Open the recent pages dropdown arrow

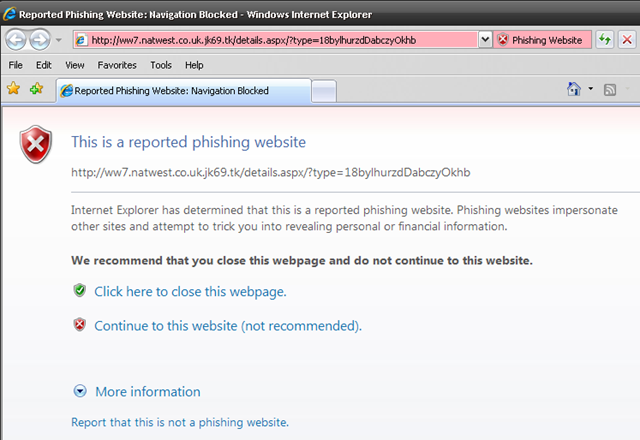pos(59,40)
